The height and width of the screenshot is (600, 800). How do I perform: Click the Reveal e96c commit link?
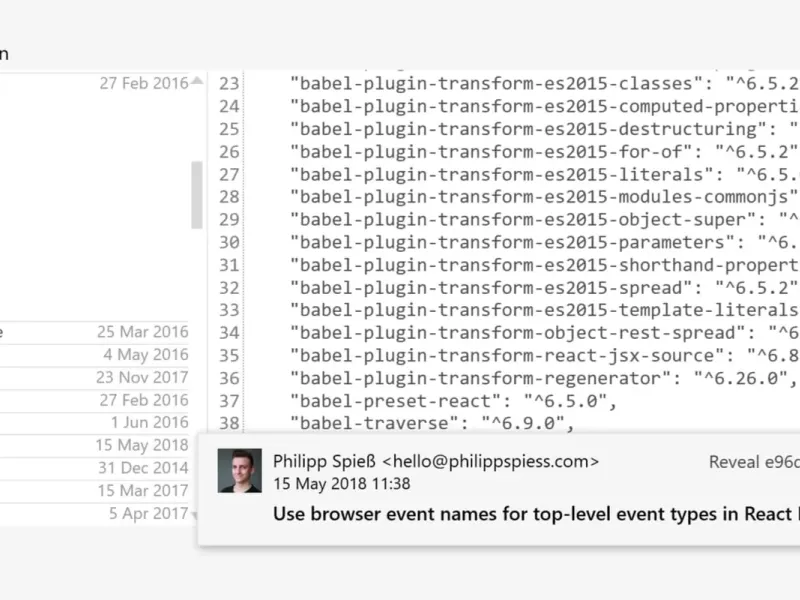(x=754, y=462)
